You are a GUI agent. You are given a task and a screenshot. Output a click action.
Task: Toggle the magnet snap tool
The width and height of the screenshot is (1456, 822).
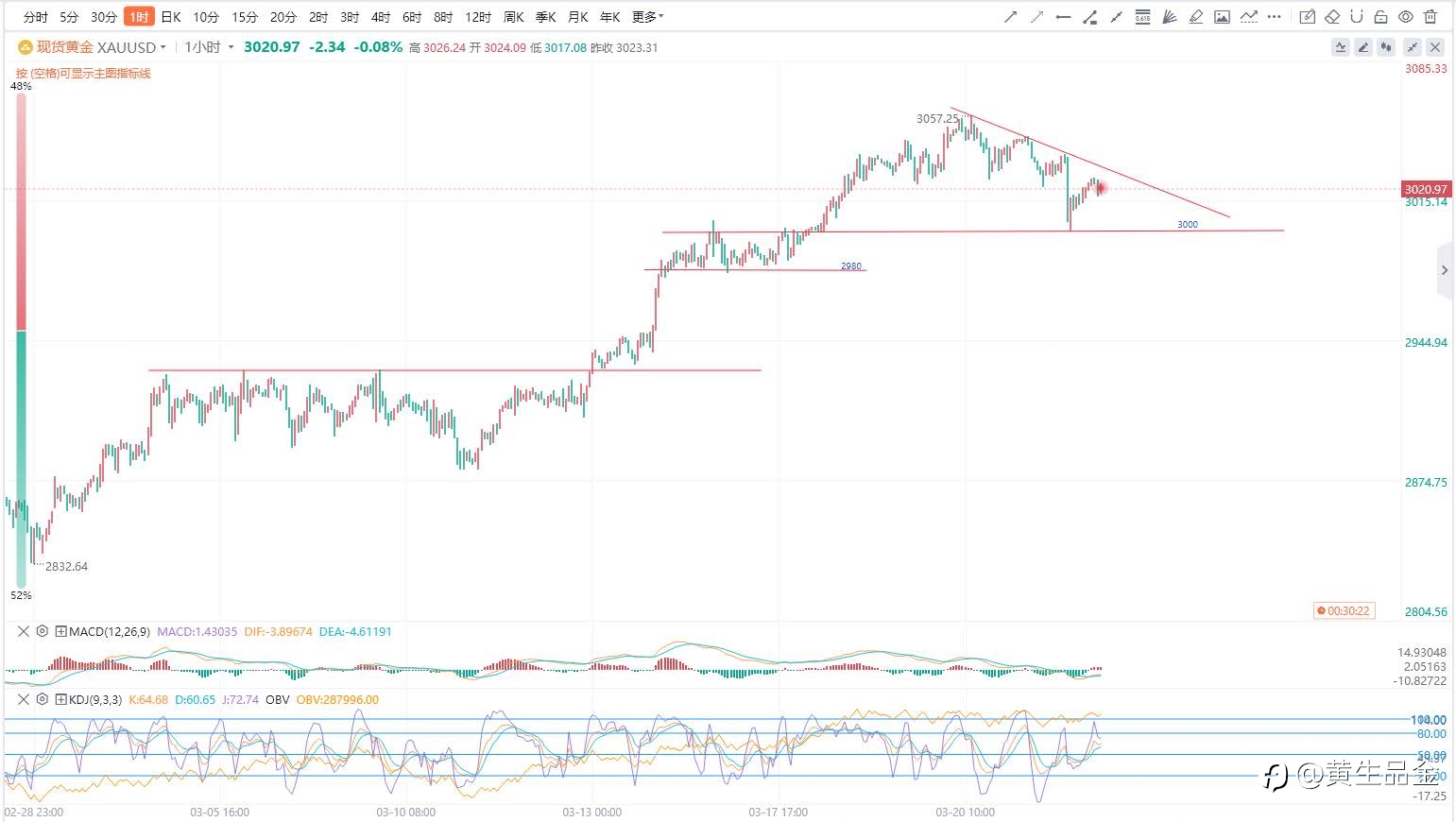[1357, 17]
